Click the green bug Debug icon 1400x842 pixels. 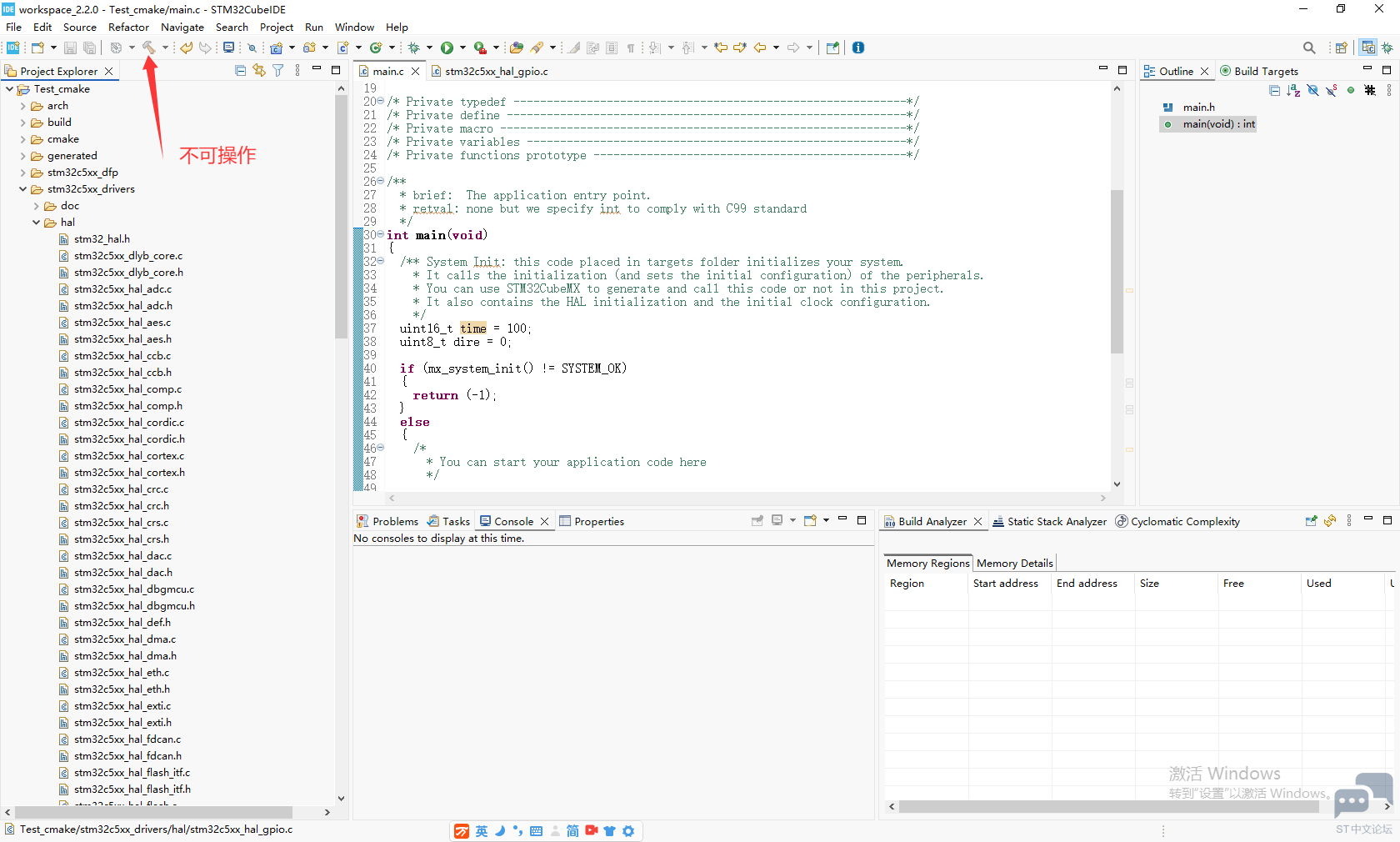[x=414, y=48]
